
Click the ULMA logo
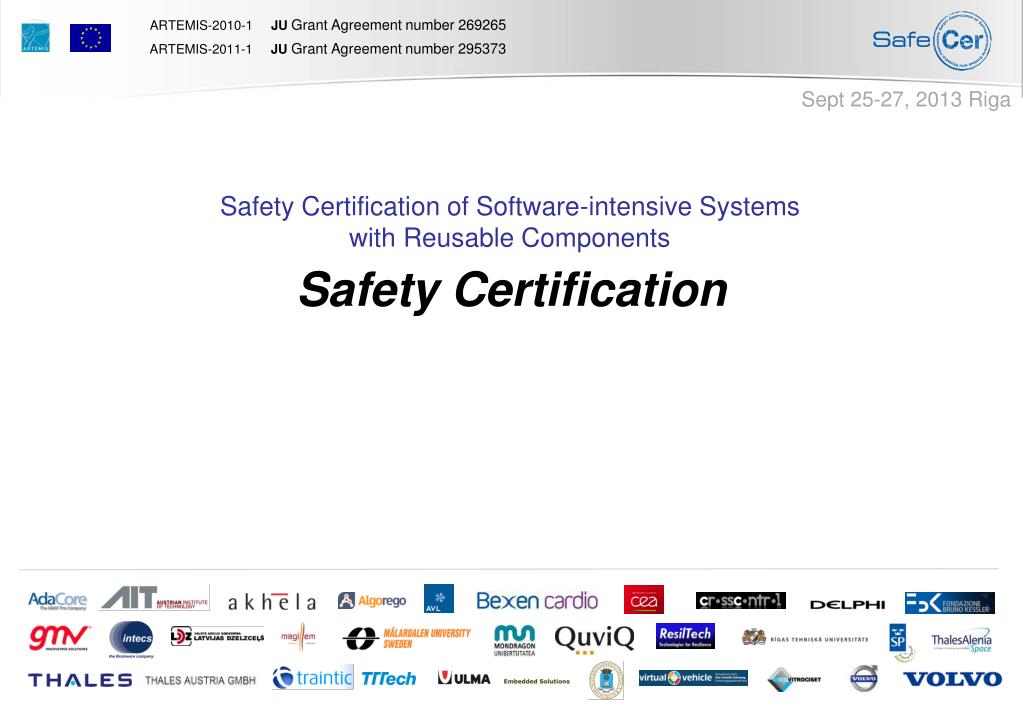464,678
